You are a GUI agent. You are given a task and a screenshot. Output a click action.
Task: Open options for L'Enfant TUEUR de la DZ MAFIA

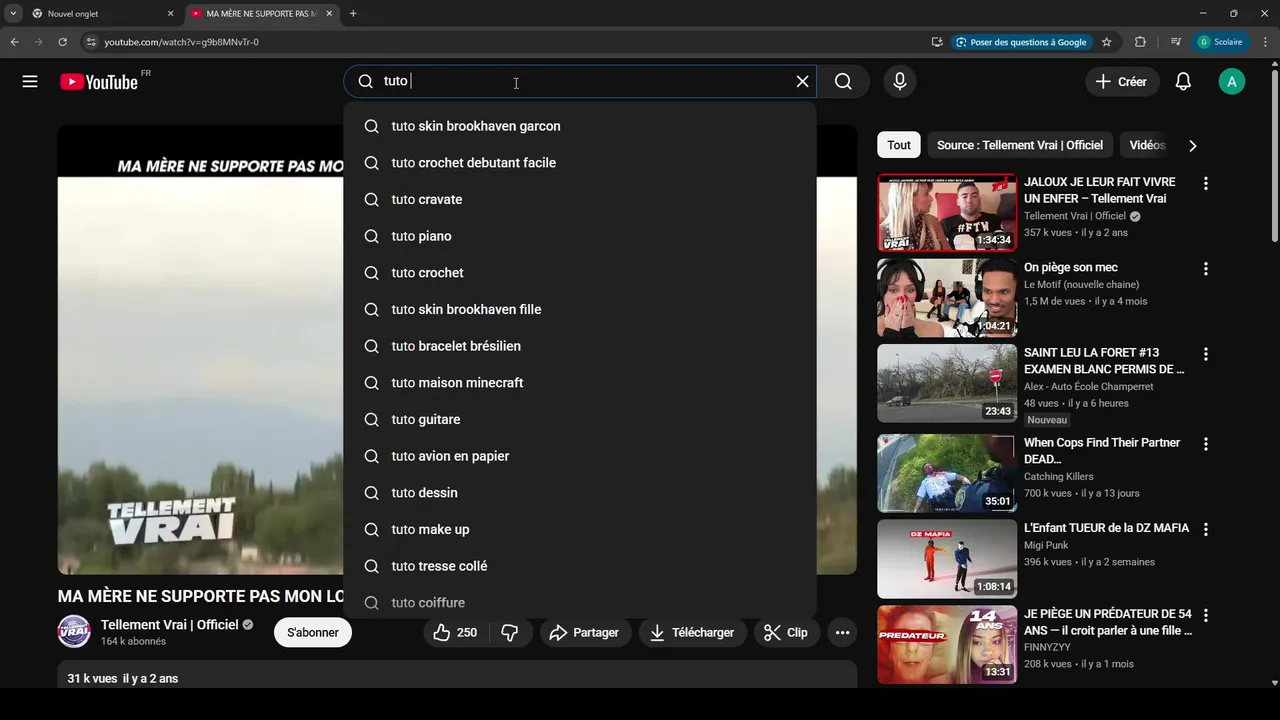[x=1206, y=529]
